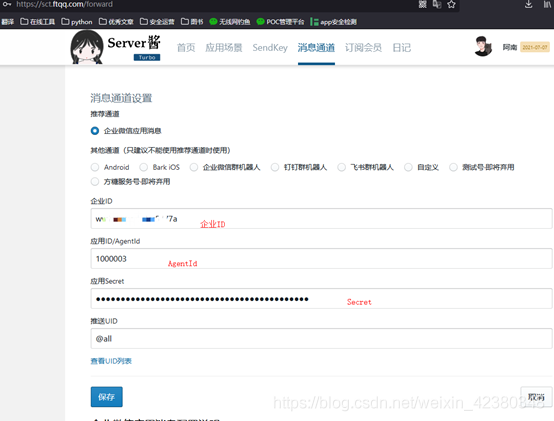
Task: Open the app安全检测 bookmark
Action: pos(334,22)
